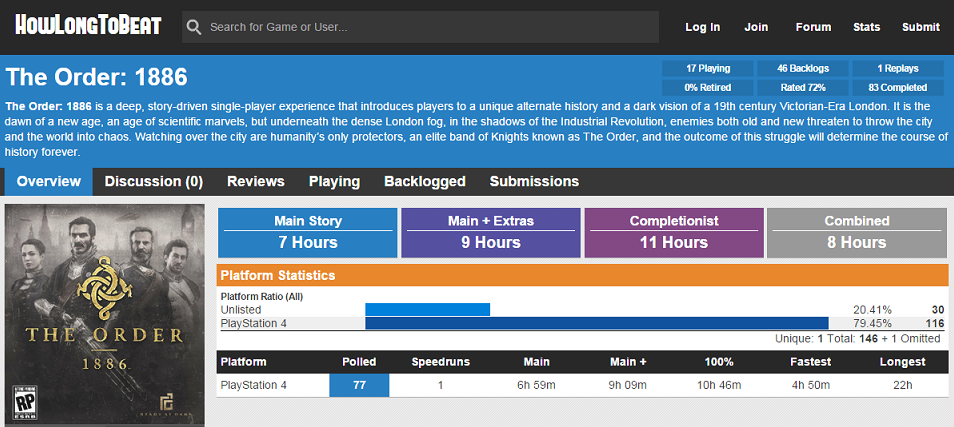Click the PlayStation 4 ratio bar
Viewport: 954px width, 427px height.
tap(597, 323)
